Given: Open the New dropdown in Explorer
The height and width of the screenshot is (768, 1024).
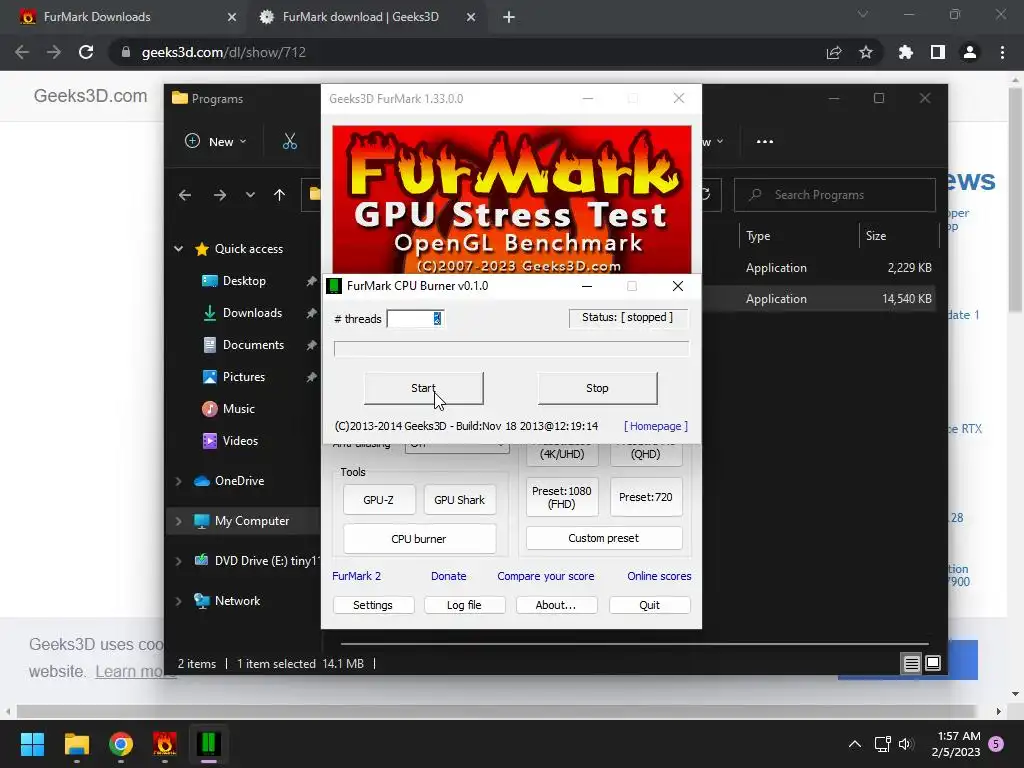Looking at the screenshot, I should pos(216,141).
